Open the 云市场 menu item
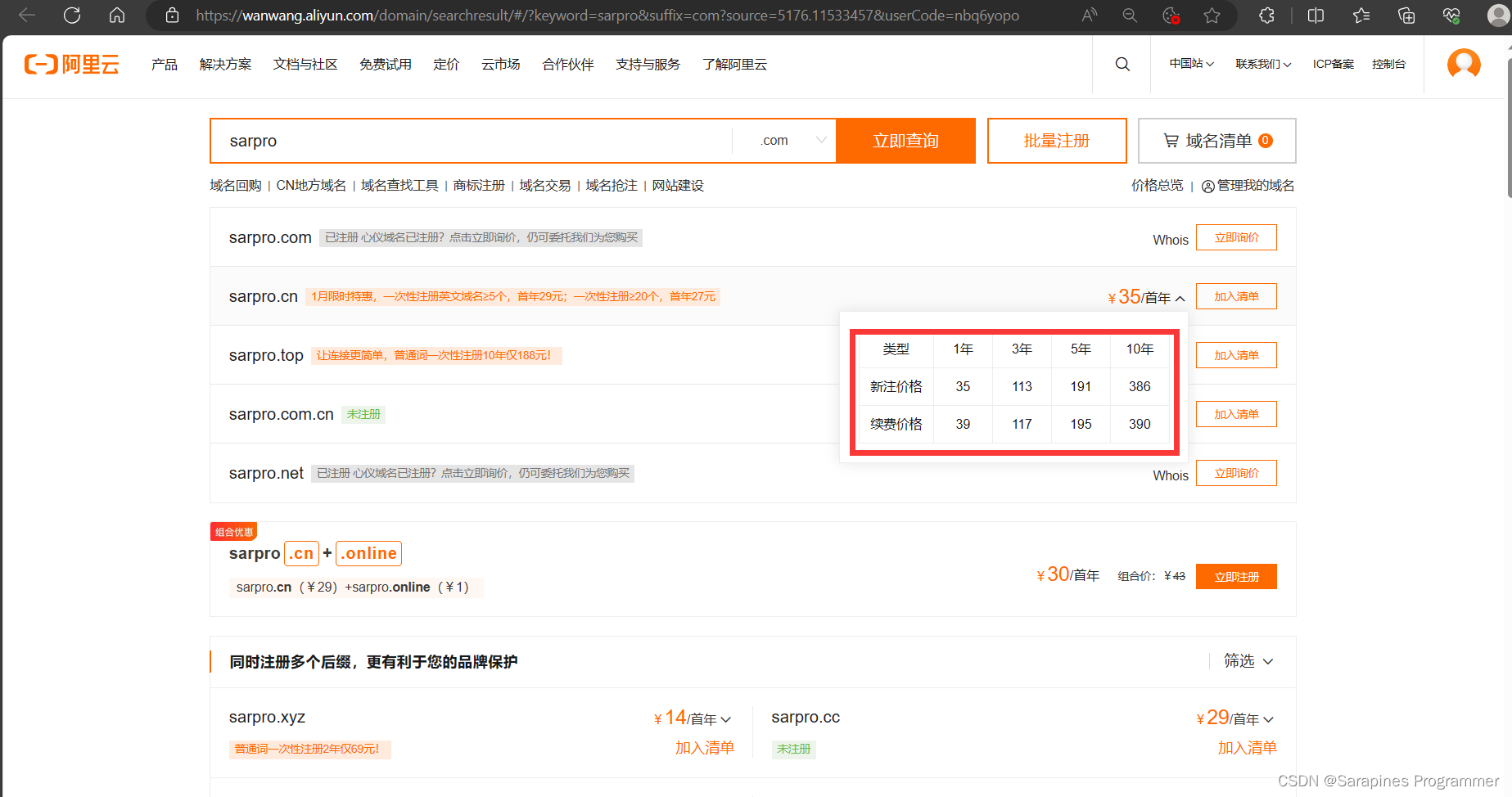 pos(500,64)
